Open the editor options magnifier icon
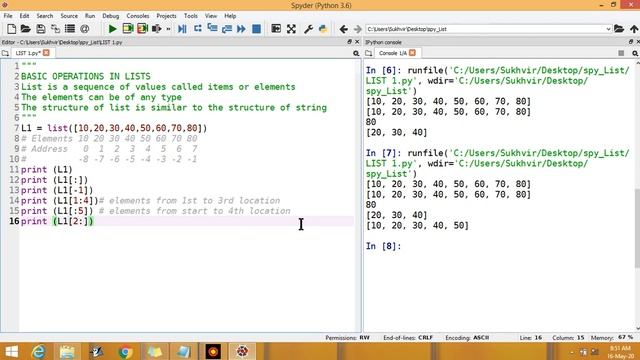The width and height of the screenshot is (640, 360). click(x=356, y=53)
